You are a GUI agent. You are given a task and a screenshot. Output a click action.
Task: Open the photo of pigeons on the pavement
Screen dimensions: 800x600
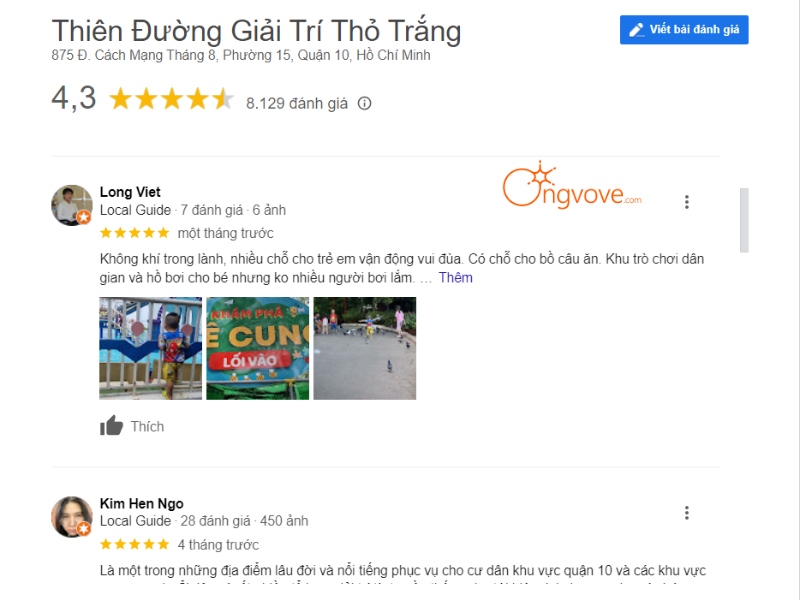(365, 348)
